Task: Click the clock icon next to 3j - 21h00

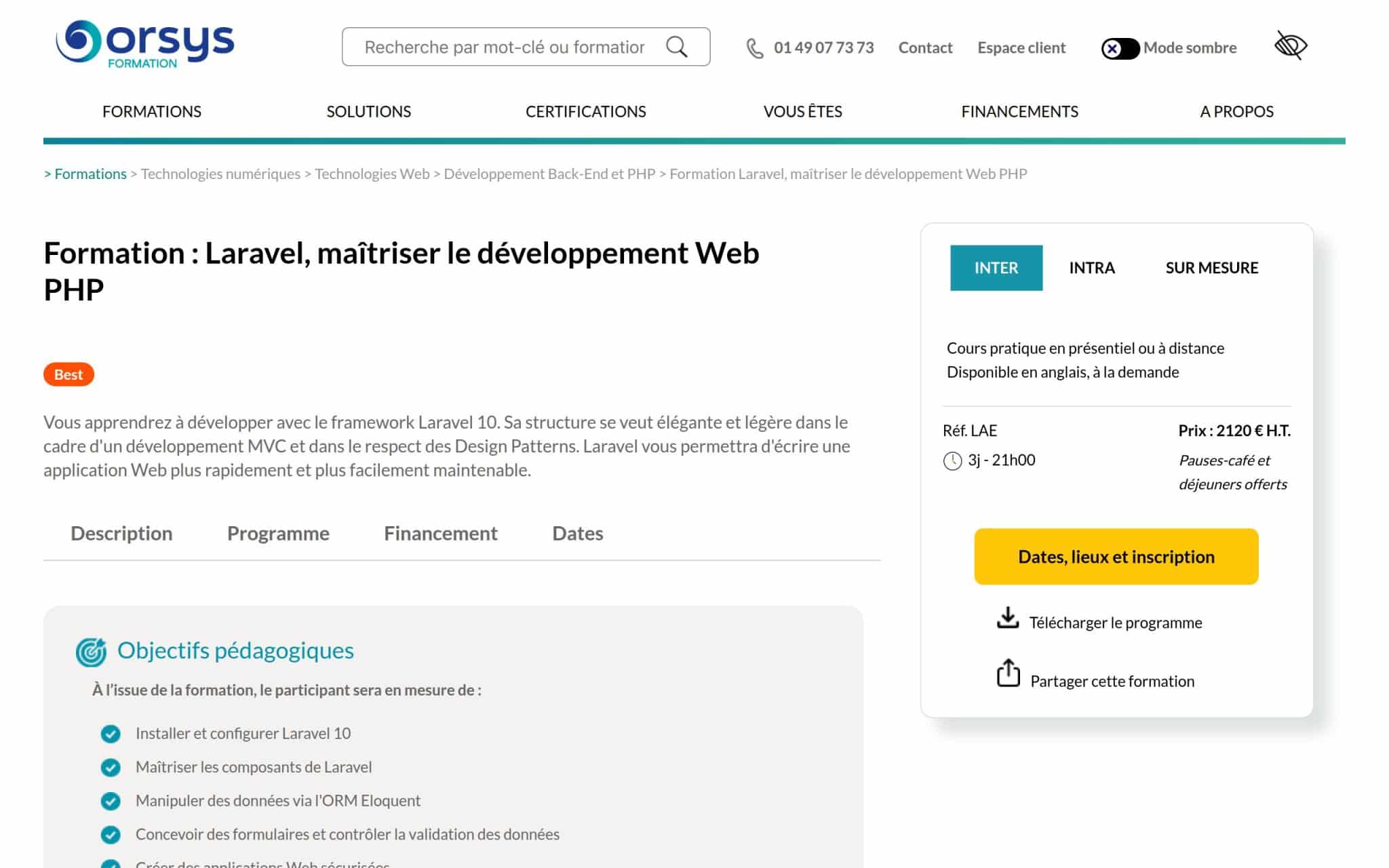Action: (x=952, y=461)
